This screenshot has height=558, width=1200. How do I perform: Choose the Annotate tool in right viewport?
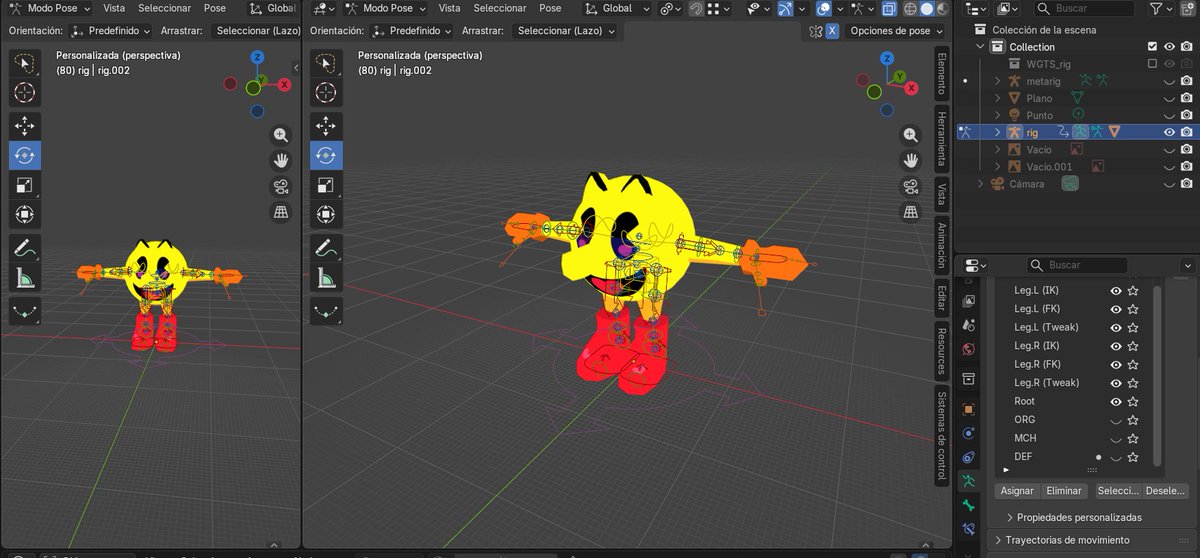coord(325,247)
